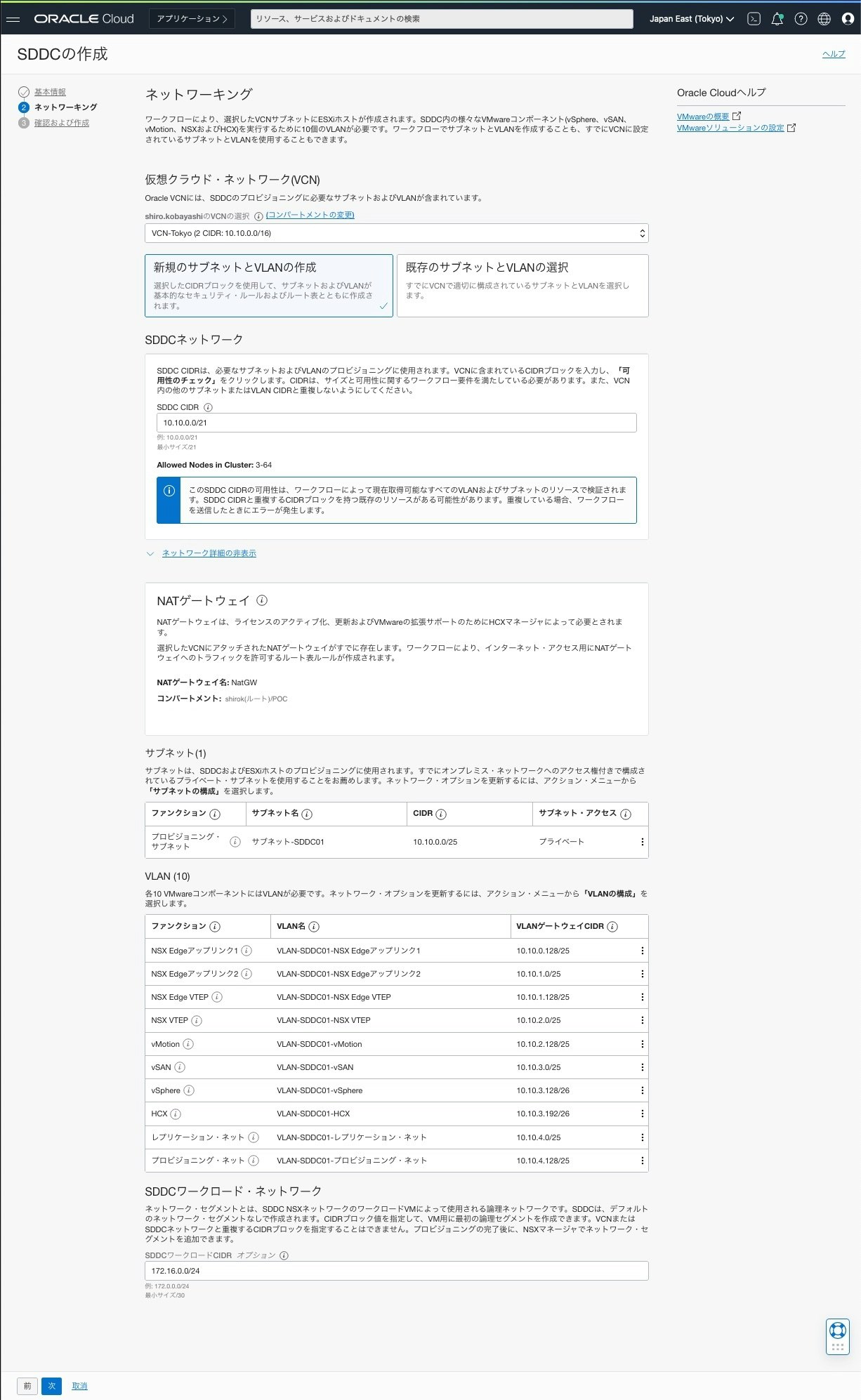Open the Cloud Shell developer tools icon

[x=754, y=19]
